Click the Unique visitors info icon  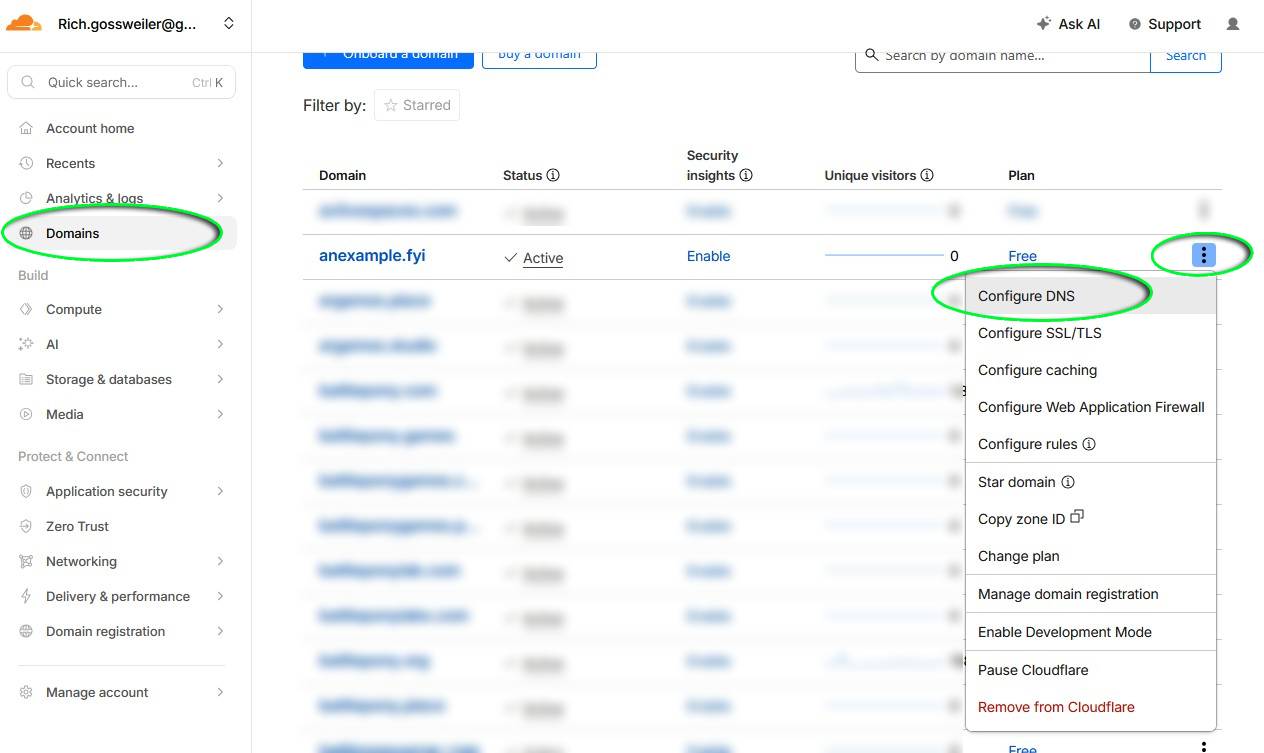point(927,175)
